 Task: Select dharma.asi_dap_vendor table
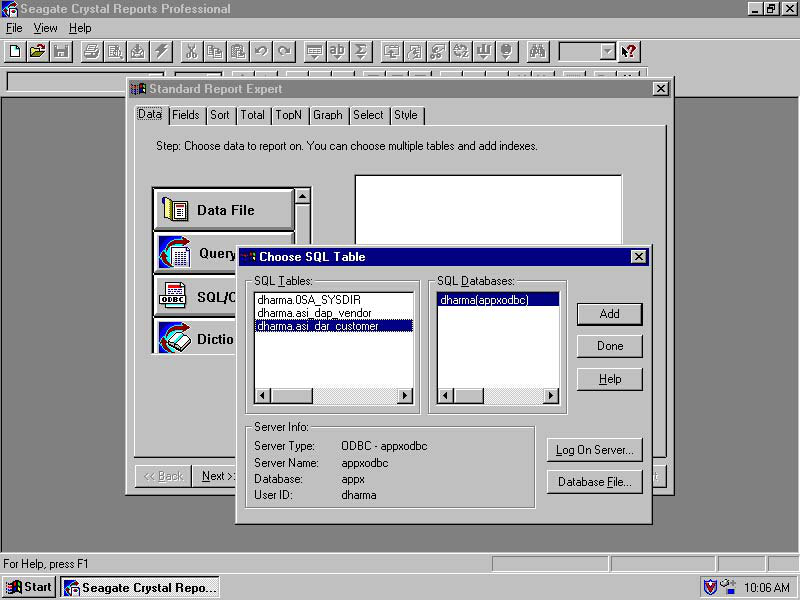coord(333,313)
